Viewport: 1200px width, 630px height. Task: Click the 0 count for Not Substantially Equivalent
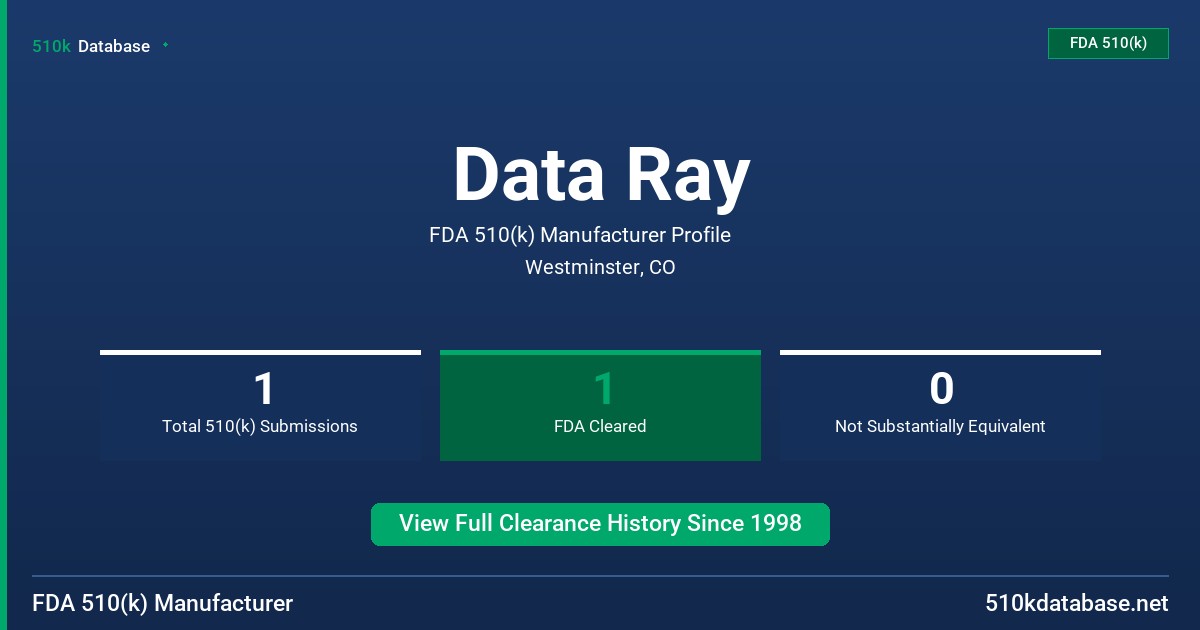(941, 388)
